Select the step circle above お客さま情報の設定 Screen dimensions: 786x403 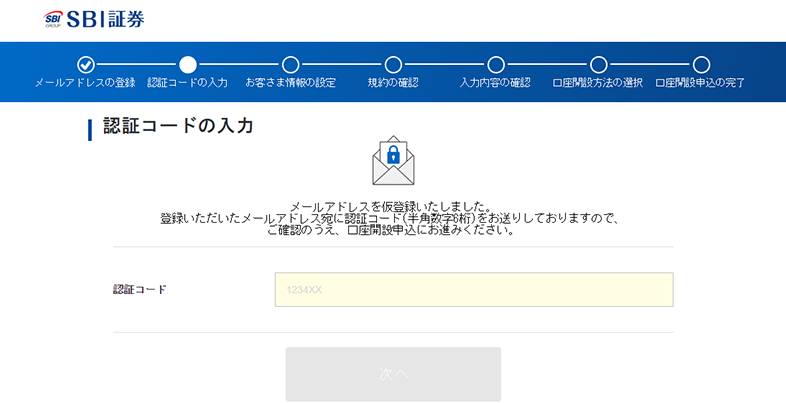[x=290, y=64]
